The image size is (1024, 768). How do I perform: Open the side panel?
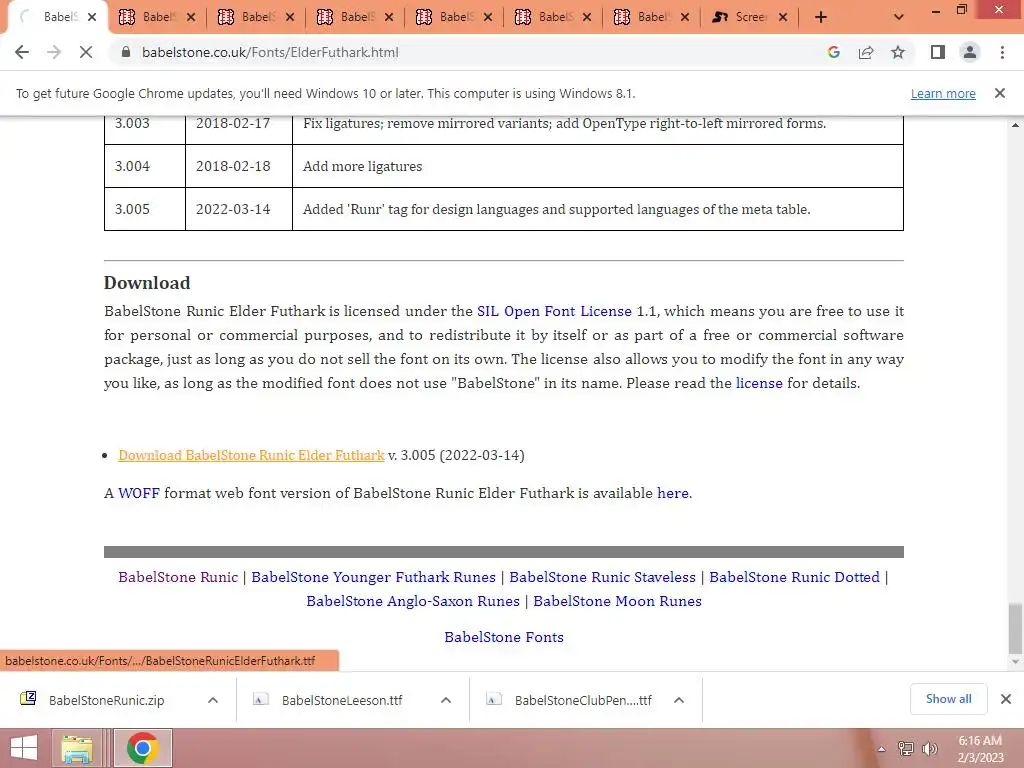point(938,52)
